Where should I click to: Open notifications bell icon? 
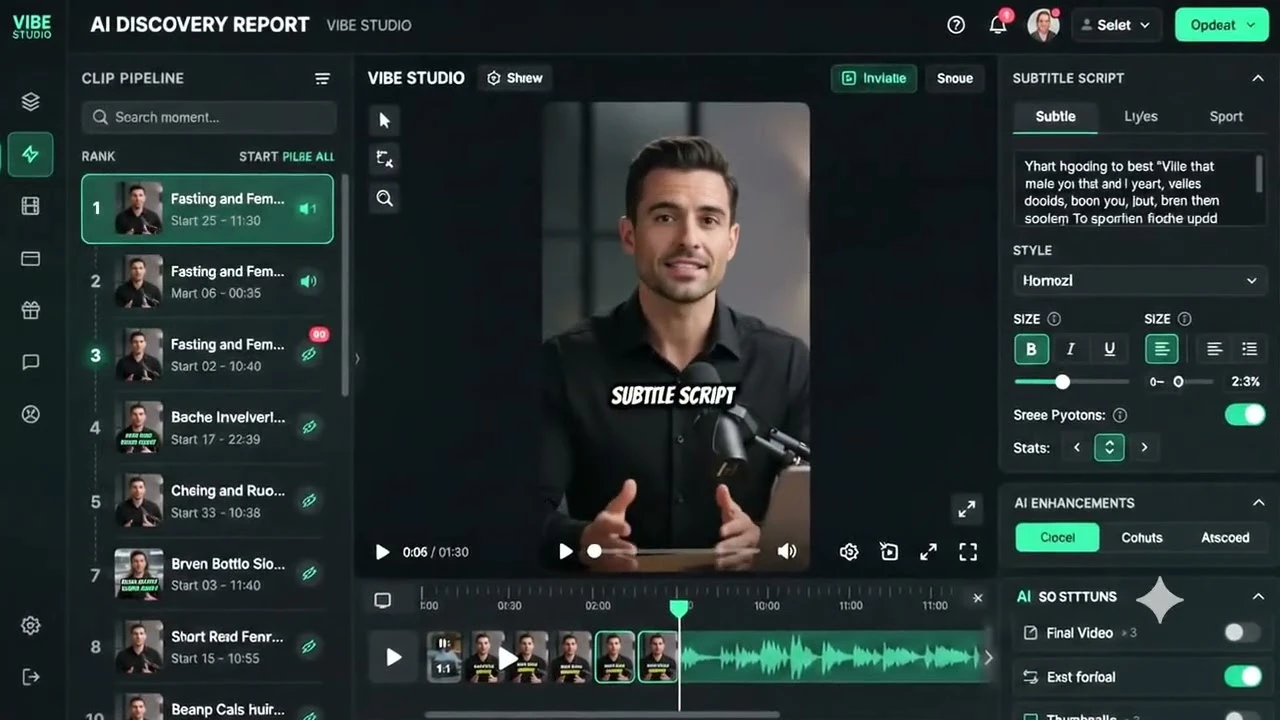pos(998,25)
